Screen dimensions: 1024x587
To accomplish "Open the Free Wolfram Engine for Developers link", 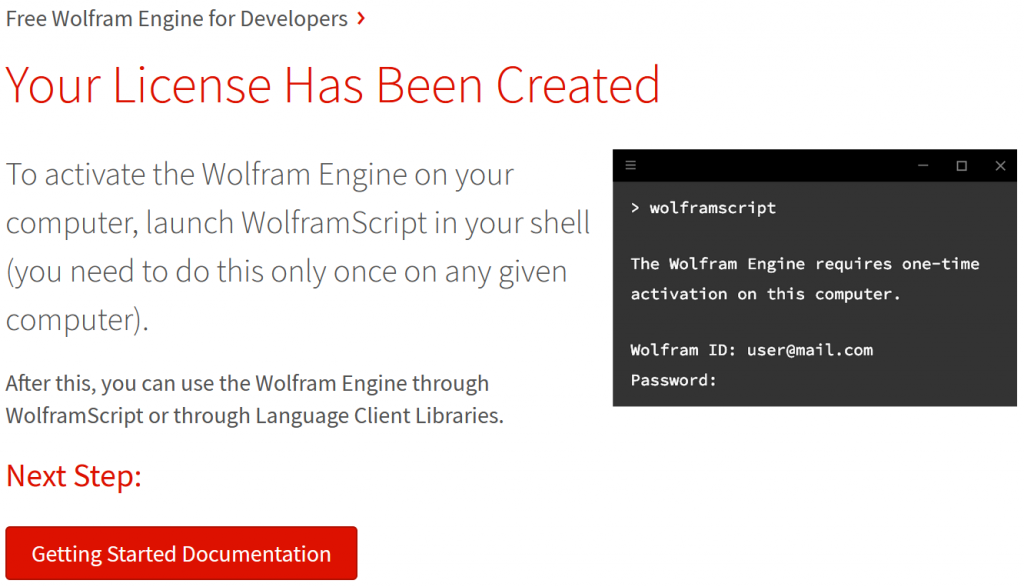I will pyautogui.click(x=176, y=17).
